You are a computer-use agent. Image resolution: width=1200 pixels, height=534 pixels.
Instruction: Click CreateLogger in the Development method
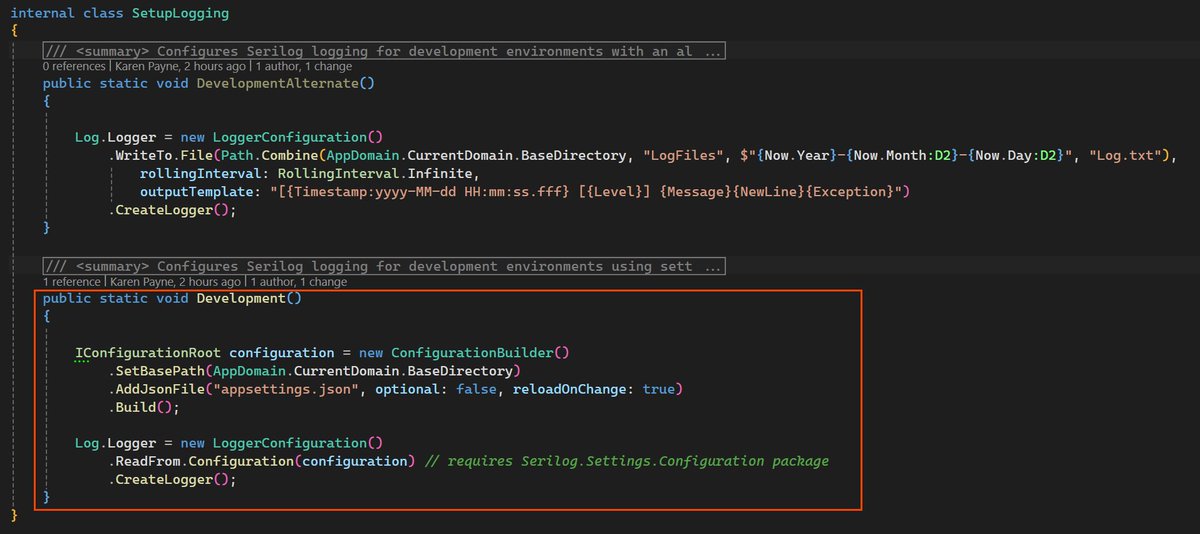164,479
